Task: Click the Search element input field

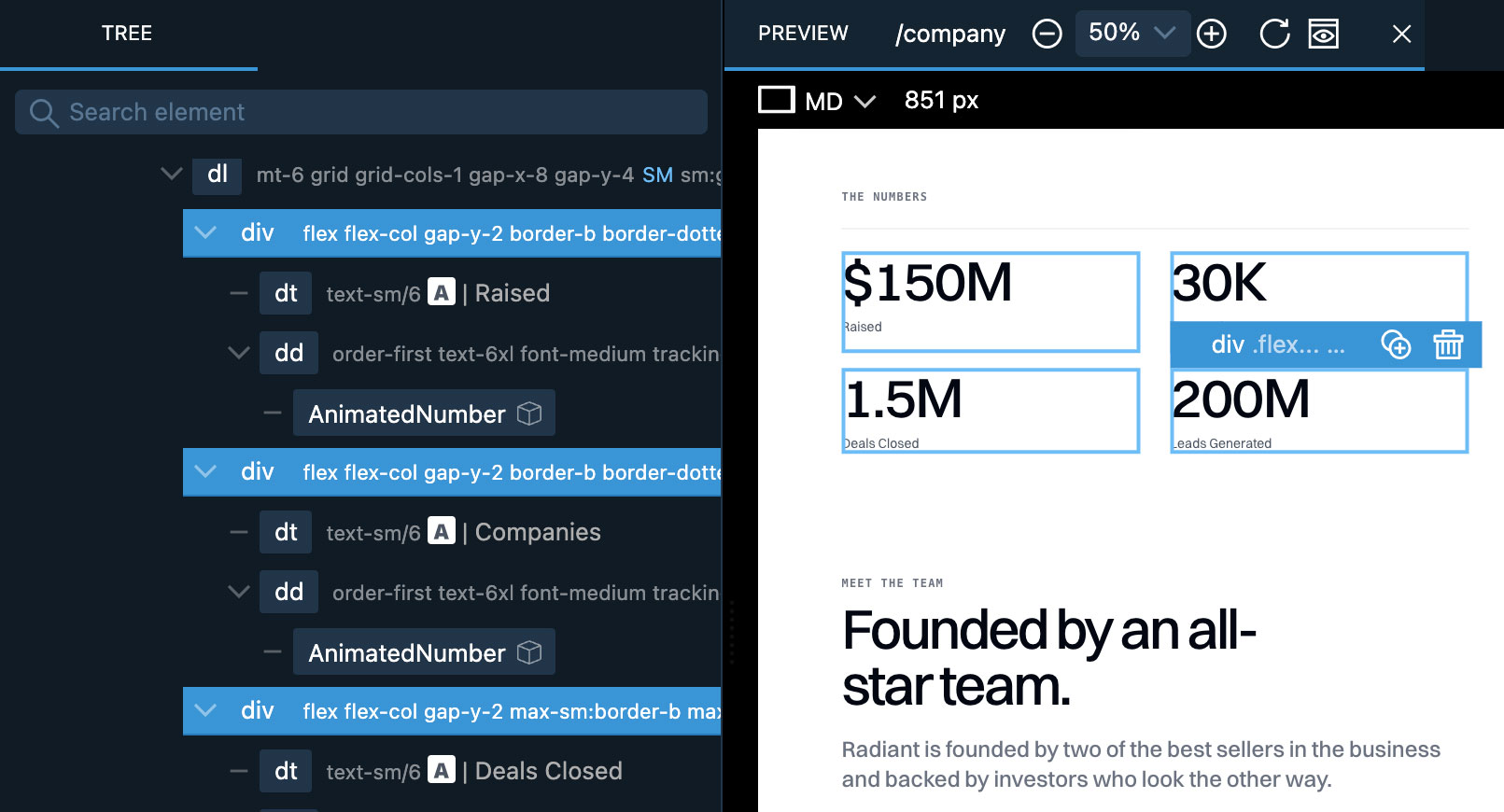Action: click(x=361, y=112)
